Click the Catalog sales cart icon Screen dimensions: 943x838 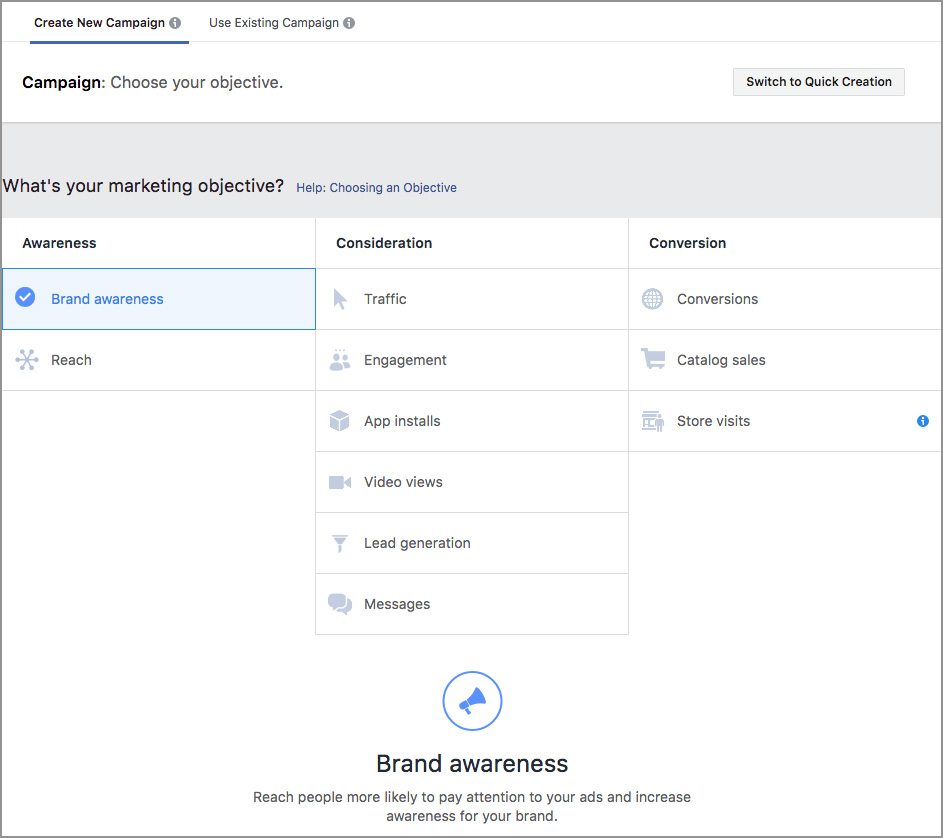653,360
